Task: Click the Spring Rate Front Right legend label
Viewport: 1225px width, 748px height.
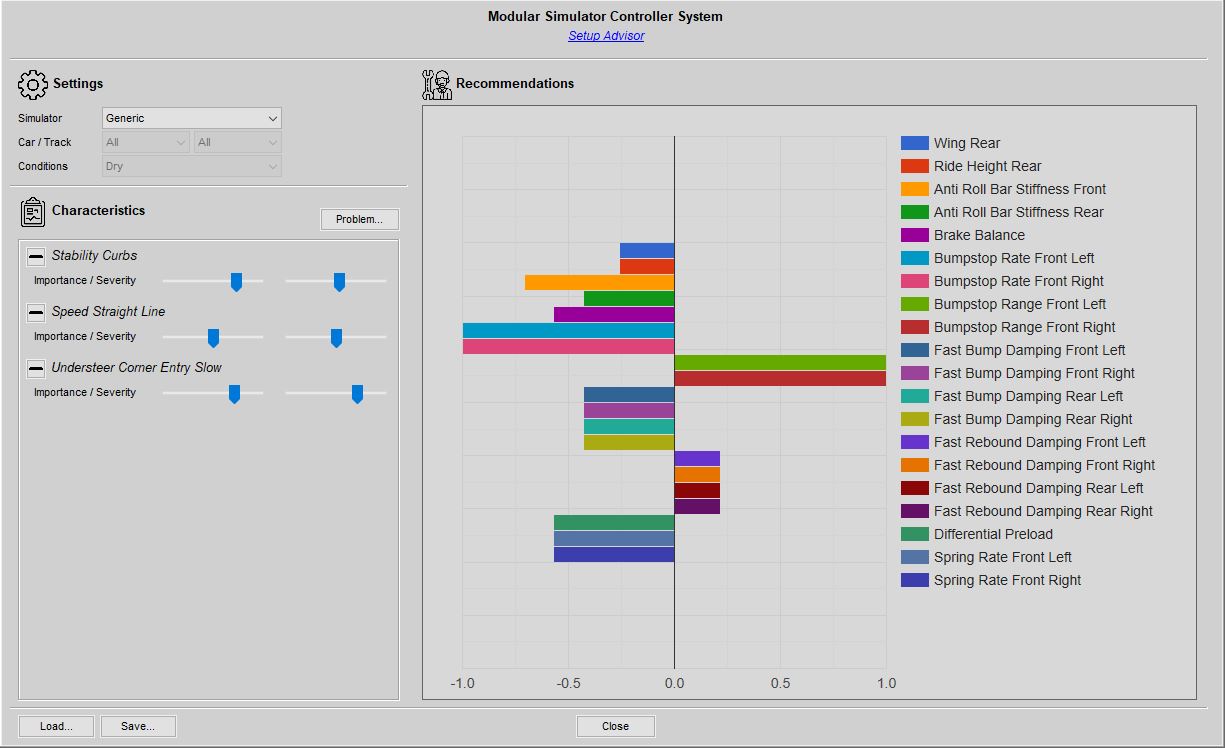Action: click(1007, 580)
